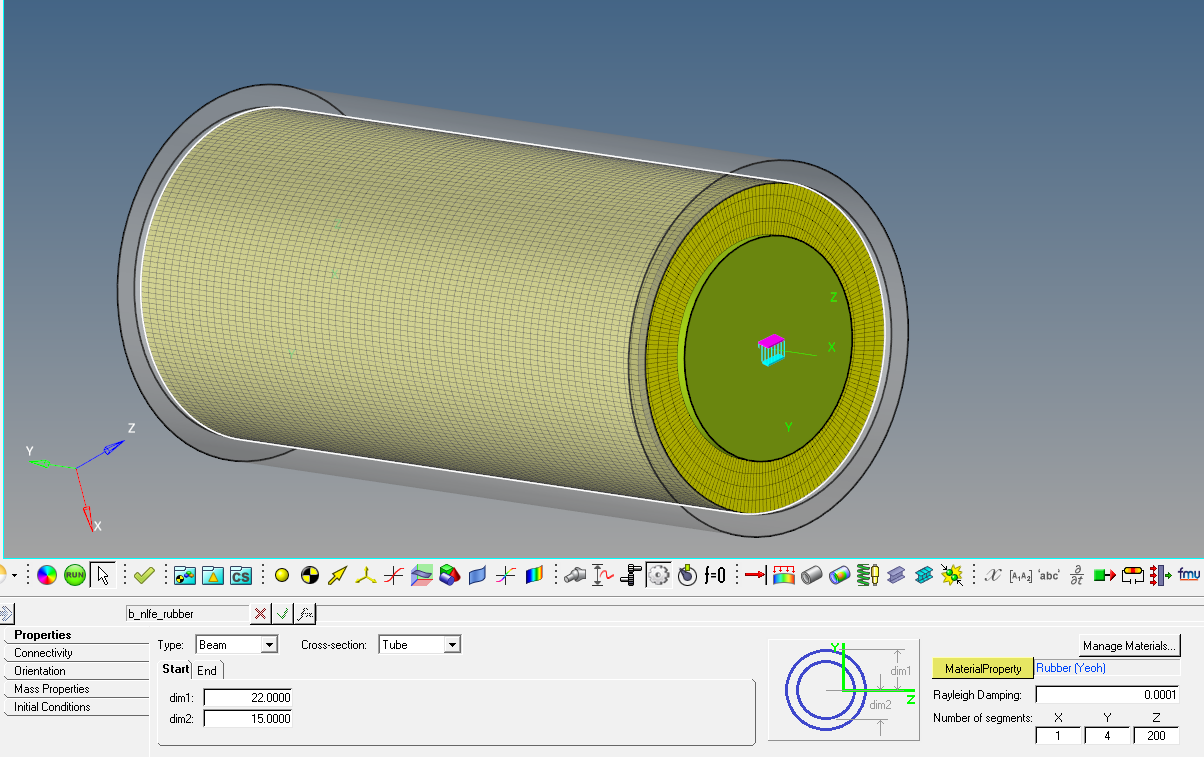Open the Orientation section
Viewport: 1204px width, 757px height.
(40, 671)
